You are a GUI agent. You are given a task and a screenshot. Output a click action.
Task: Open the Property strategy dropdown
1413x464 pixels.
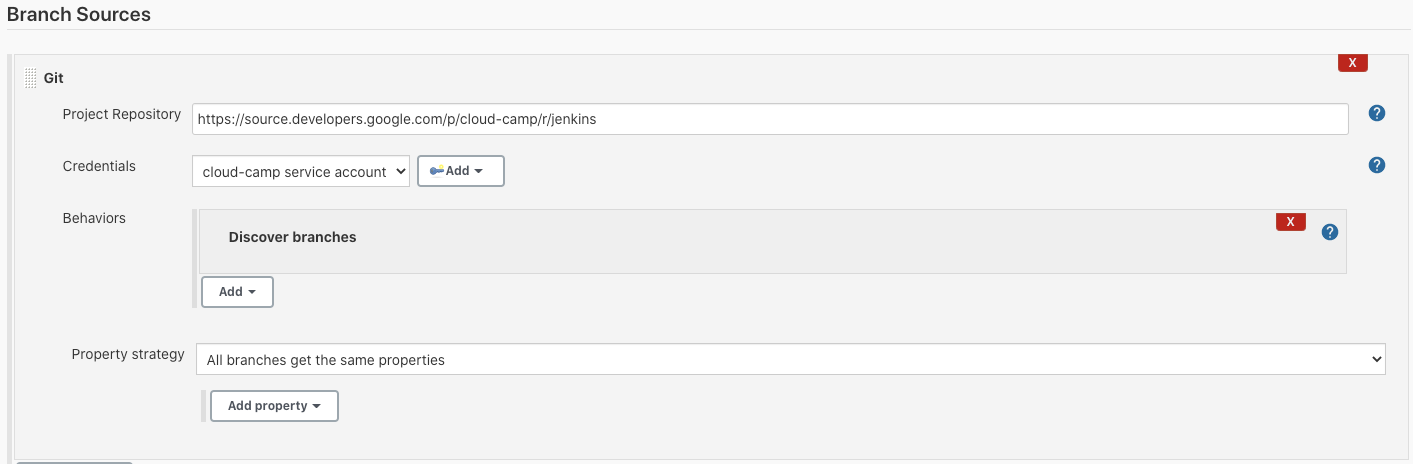791,359
